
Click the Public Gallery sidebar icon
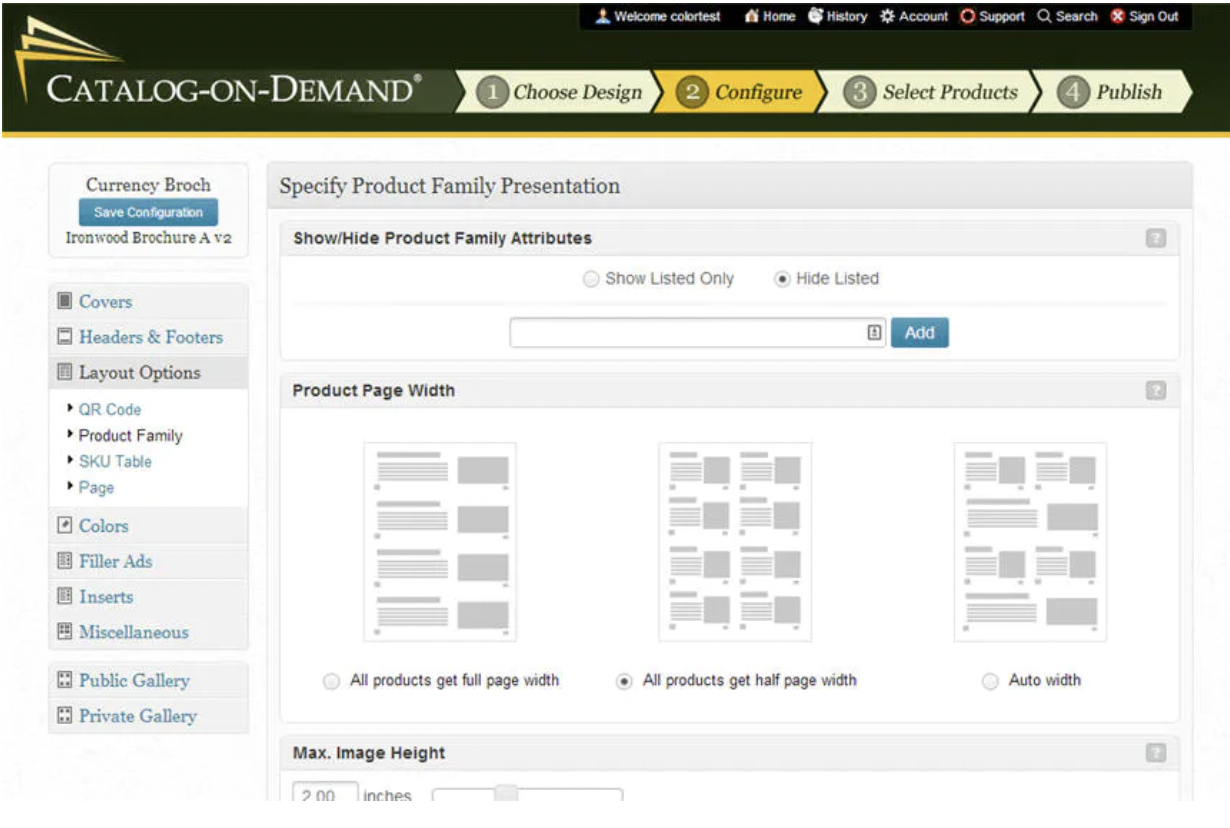65,680
